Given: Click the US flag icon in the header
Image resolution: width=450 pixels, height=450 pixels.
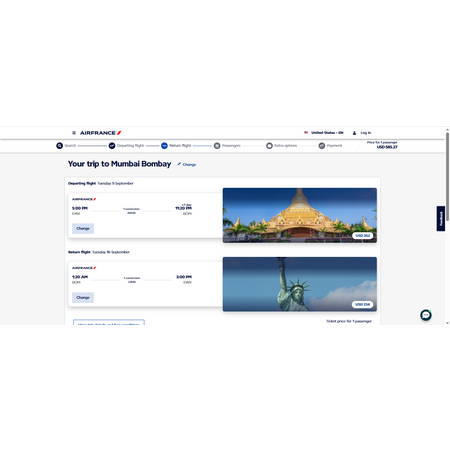Looking at the screenshot, I should coord(306,132).
